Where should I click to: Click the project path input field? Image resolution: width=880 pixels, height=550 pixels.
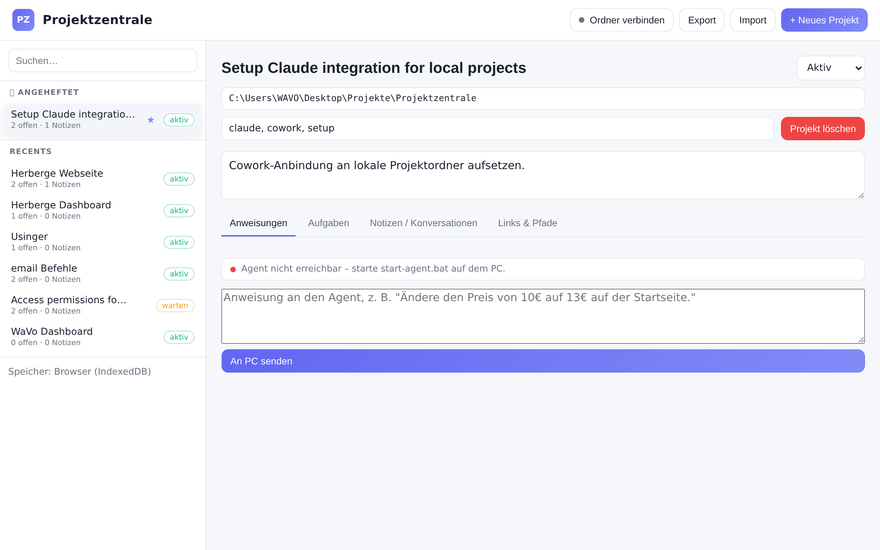click(543, 98)
